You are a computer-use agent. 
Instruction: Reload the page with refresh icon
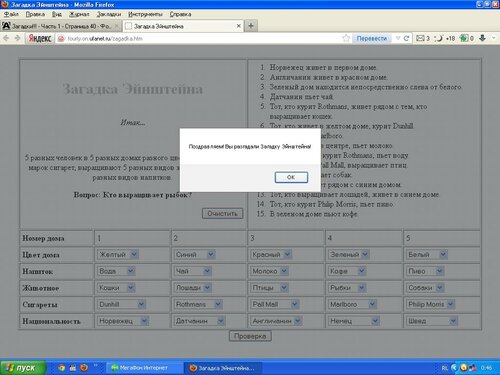coord(406,38)
